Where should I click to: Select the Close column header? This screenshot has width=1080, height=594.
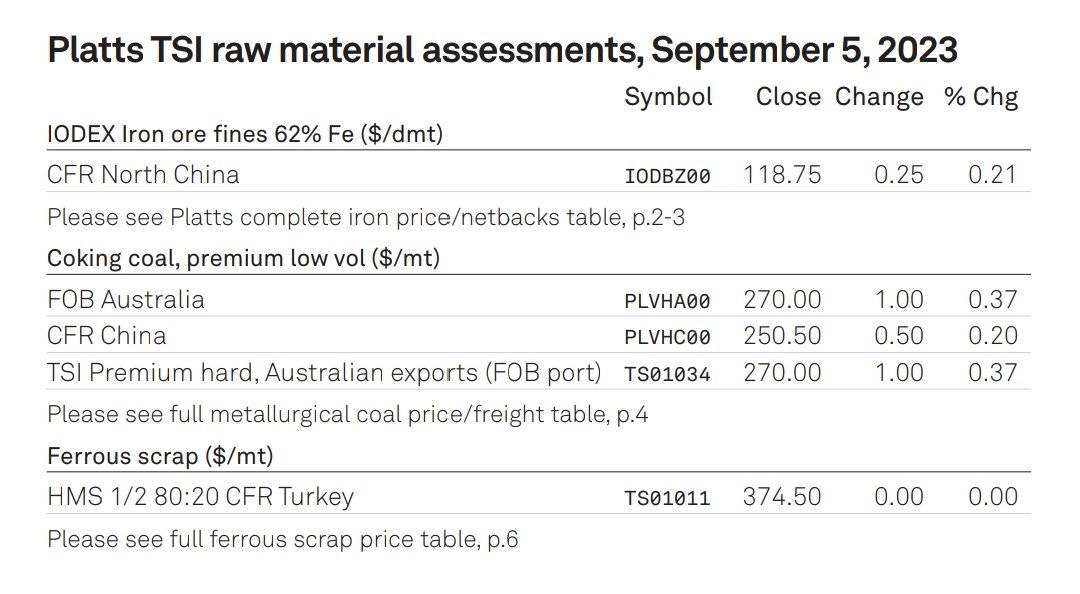(x=787, y=96)
